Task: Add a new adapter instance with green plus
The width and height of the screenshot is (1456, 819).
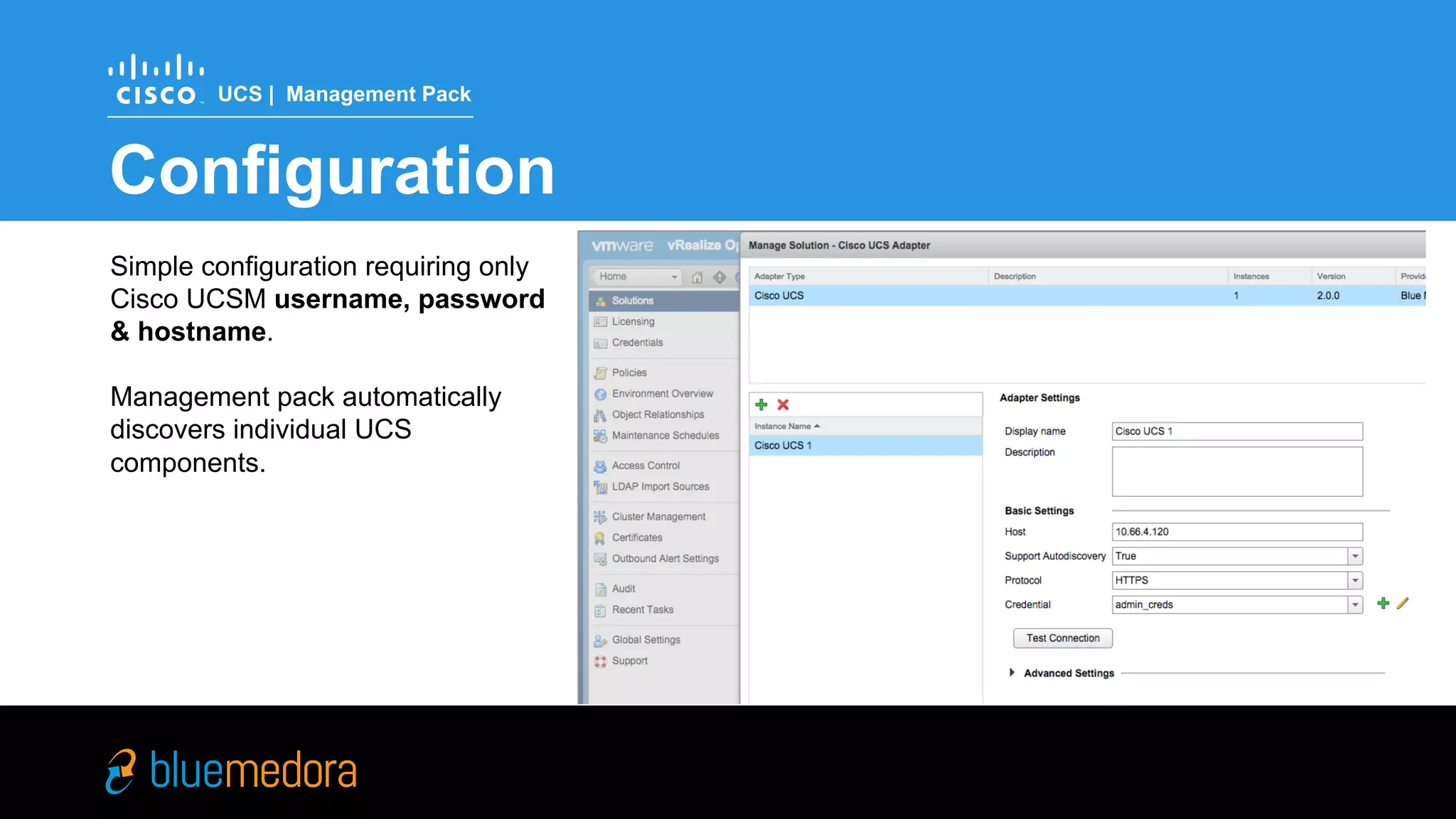Action: (761, 405)
